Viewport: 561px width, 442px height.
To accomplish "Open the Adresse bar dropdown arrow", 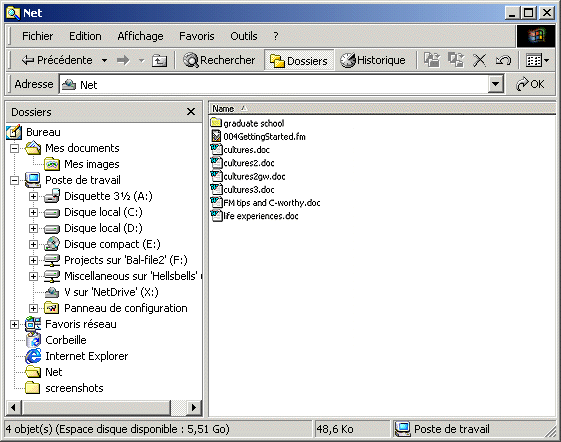I will tap(496, 84).
